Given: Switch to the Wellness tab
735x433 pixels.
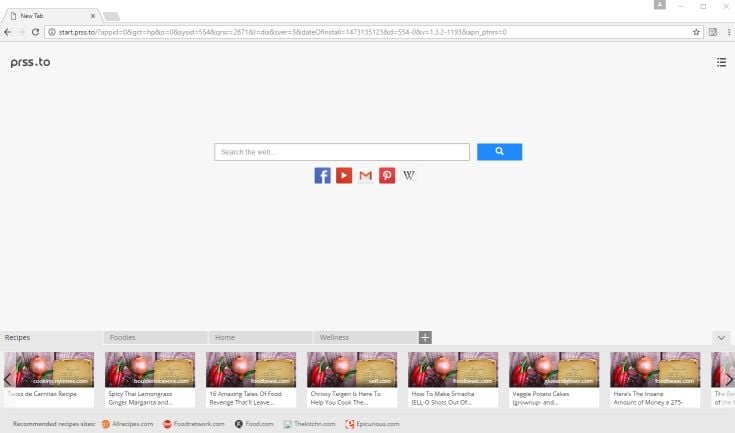Looking at the screenshot, I should click(x=366, y=337).
